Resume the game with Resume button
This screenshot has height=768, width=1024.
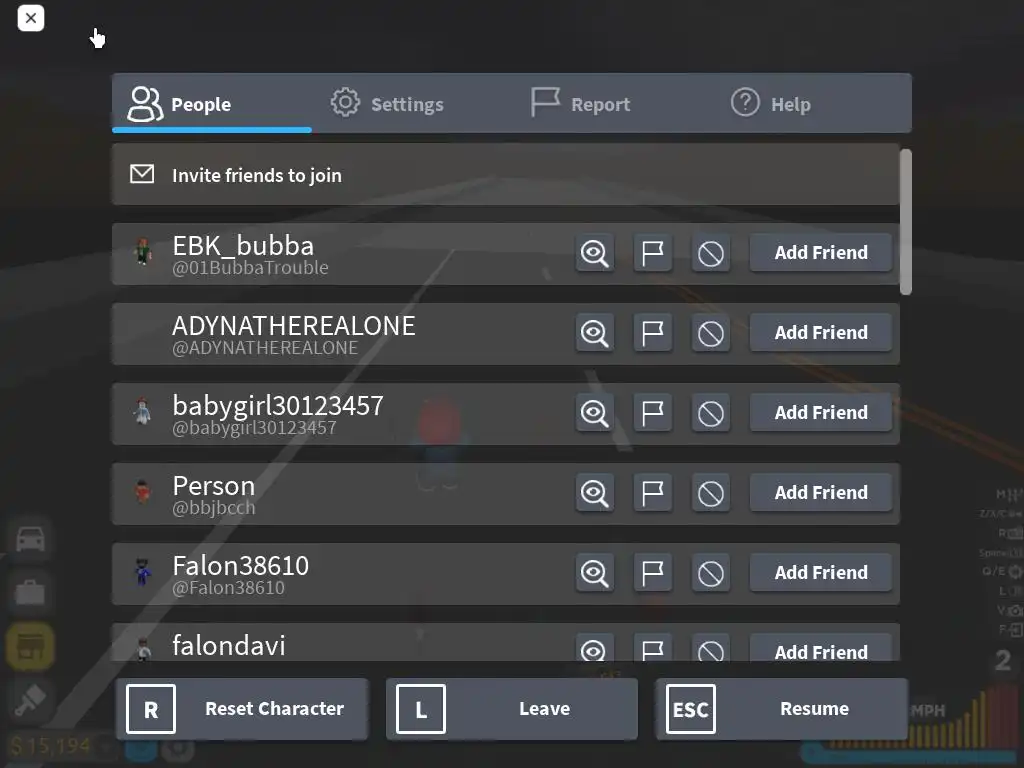[x=782, y=709]
